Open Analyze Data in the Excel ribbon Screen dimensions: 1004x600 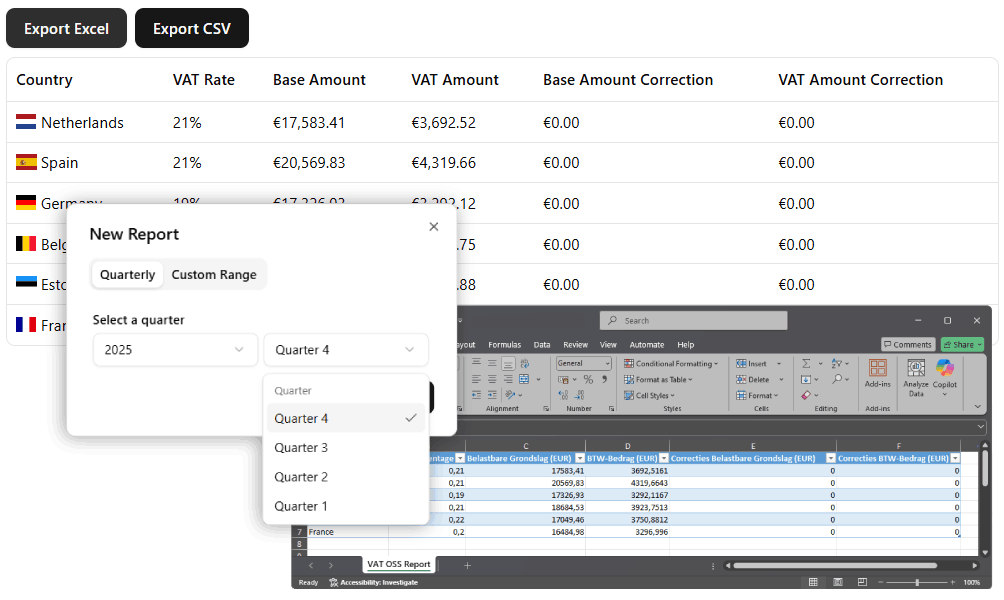coord(915,375)
